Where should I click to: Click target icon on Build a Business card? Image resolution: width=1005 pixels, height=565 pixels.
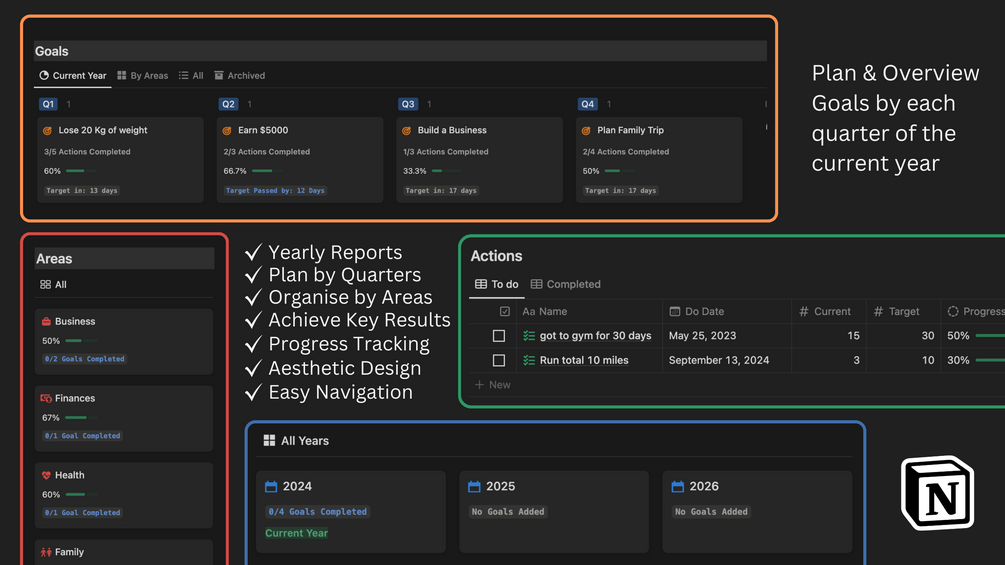click(406, 131)
